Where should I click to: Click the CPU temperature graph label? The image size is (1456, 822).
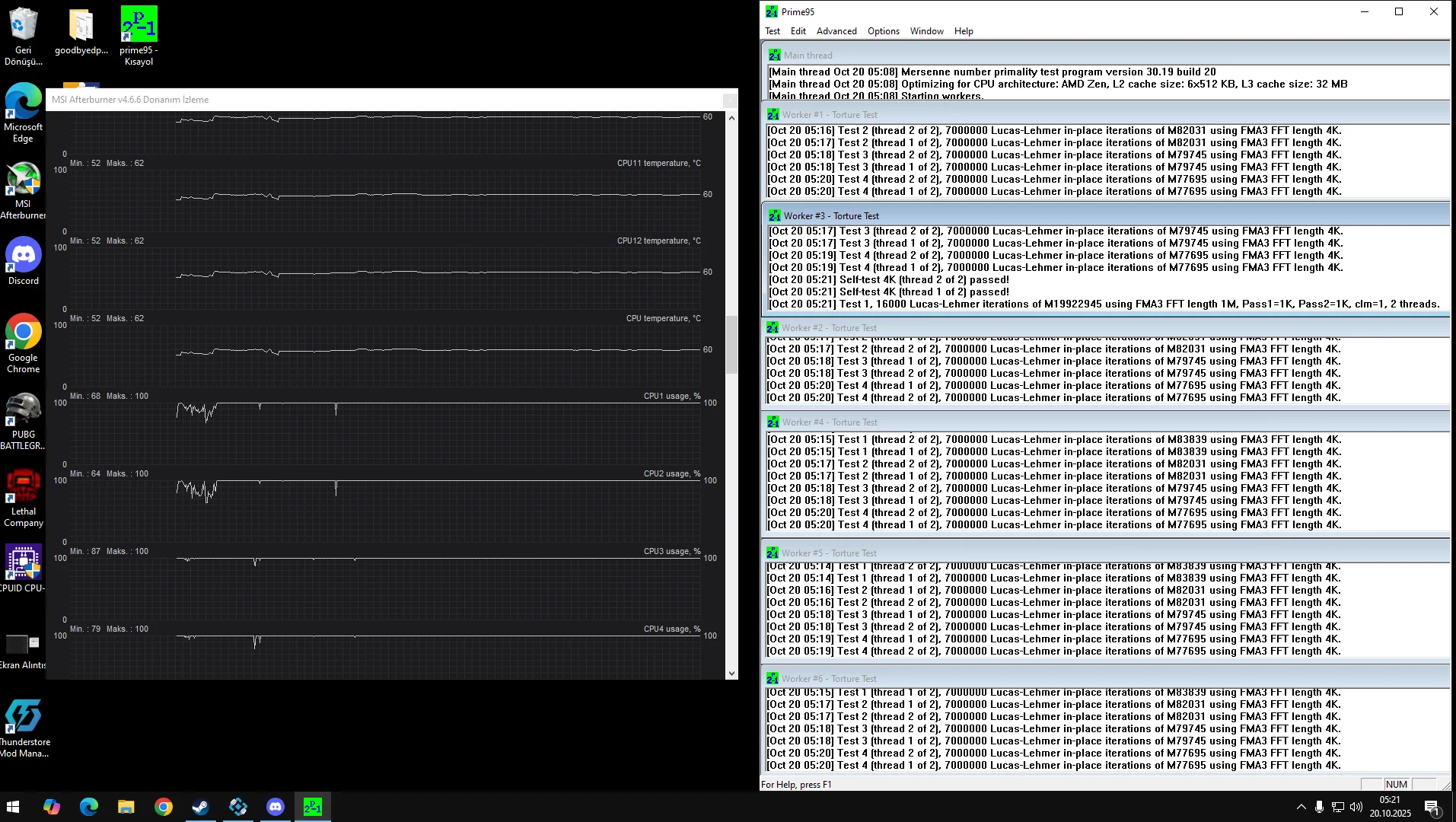tap(664, 318)
